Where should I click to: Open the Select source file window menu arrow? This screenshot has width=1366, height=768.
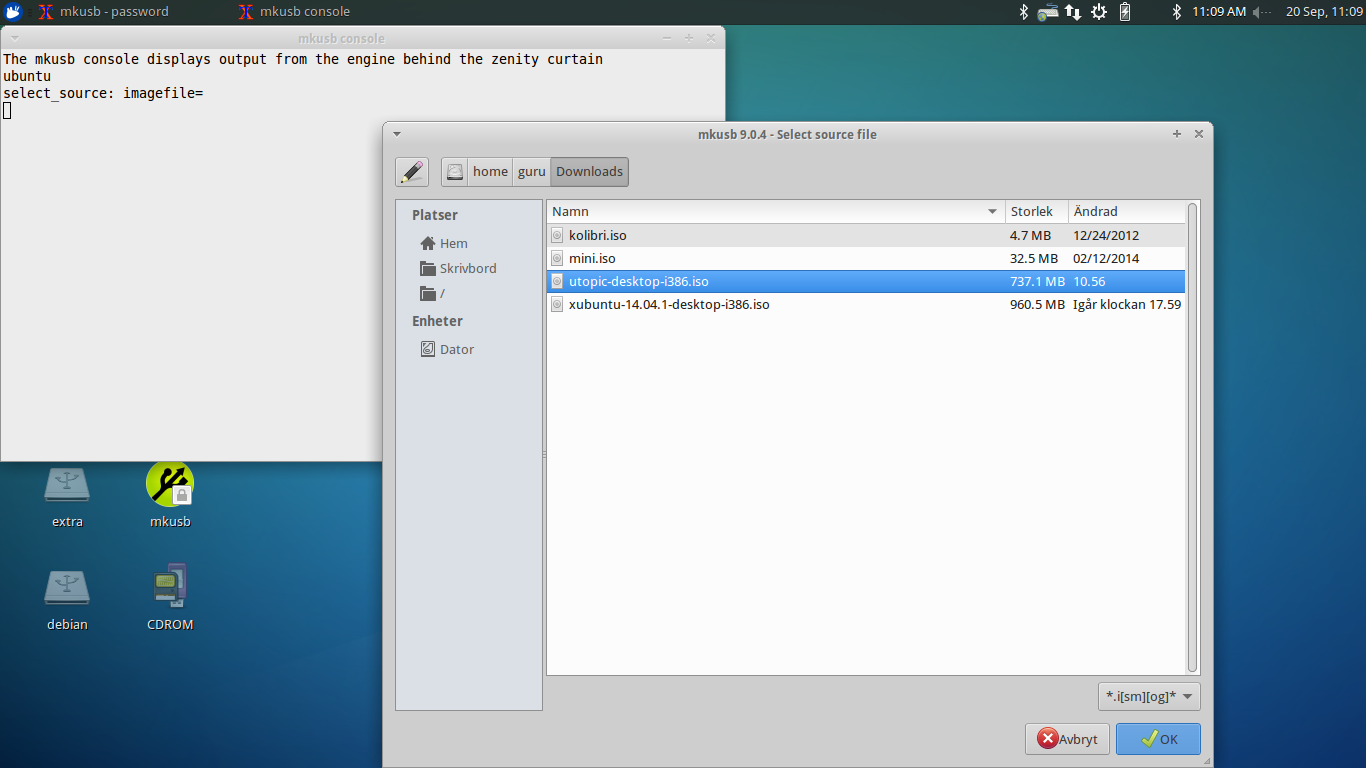(396, 134)
